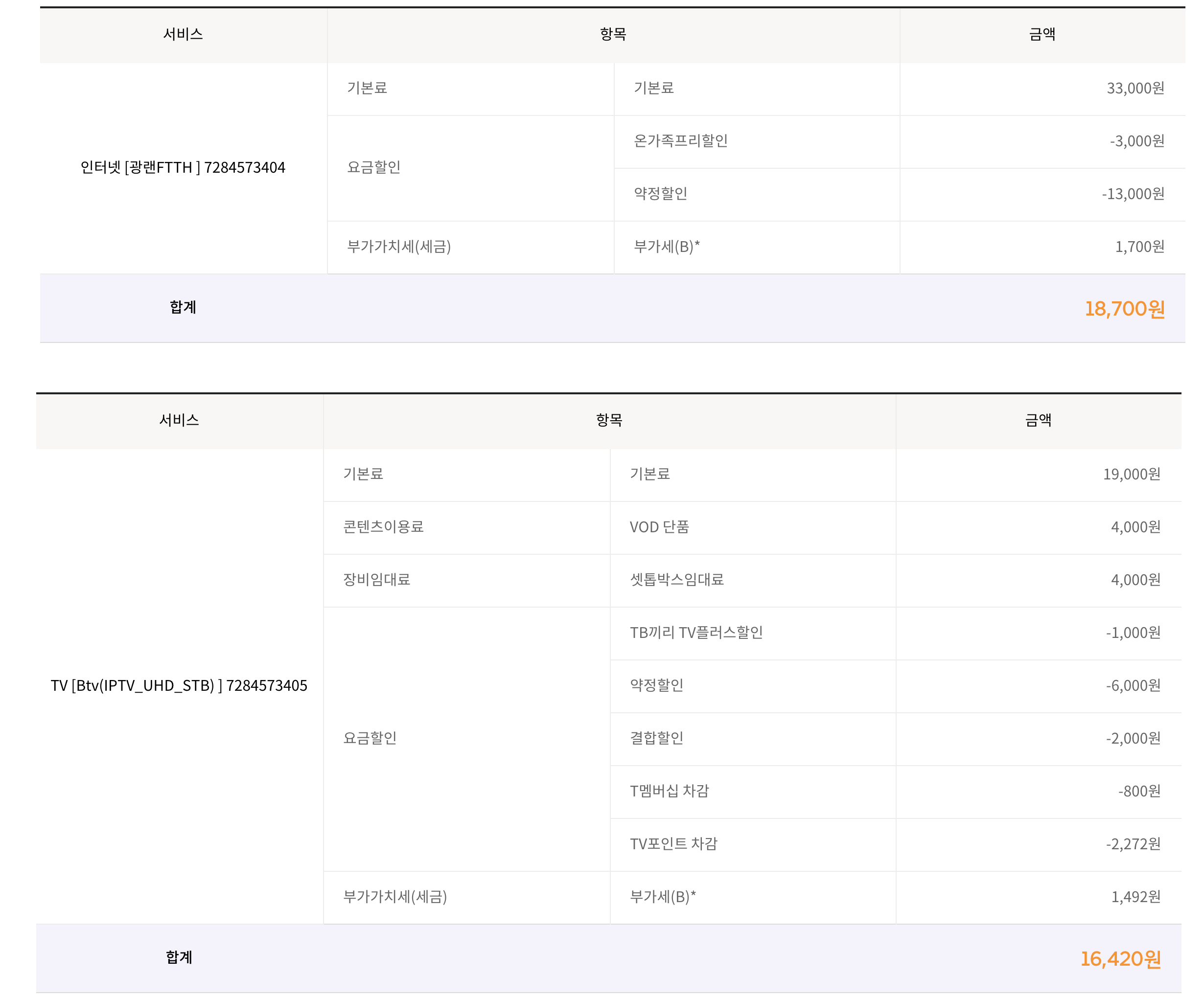The height and width of the screenshot is (998, 1204).
Task: Click the TV 요금할인 category cell
Action: [x=370, y=738]
